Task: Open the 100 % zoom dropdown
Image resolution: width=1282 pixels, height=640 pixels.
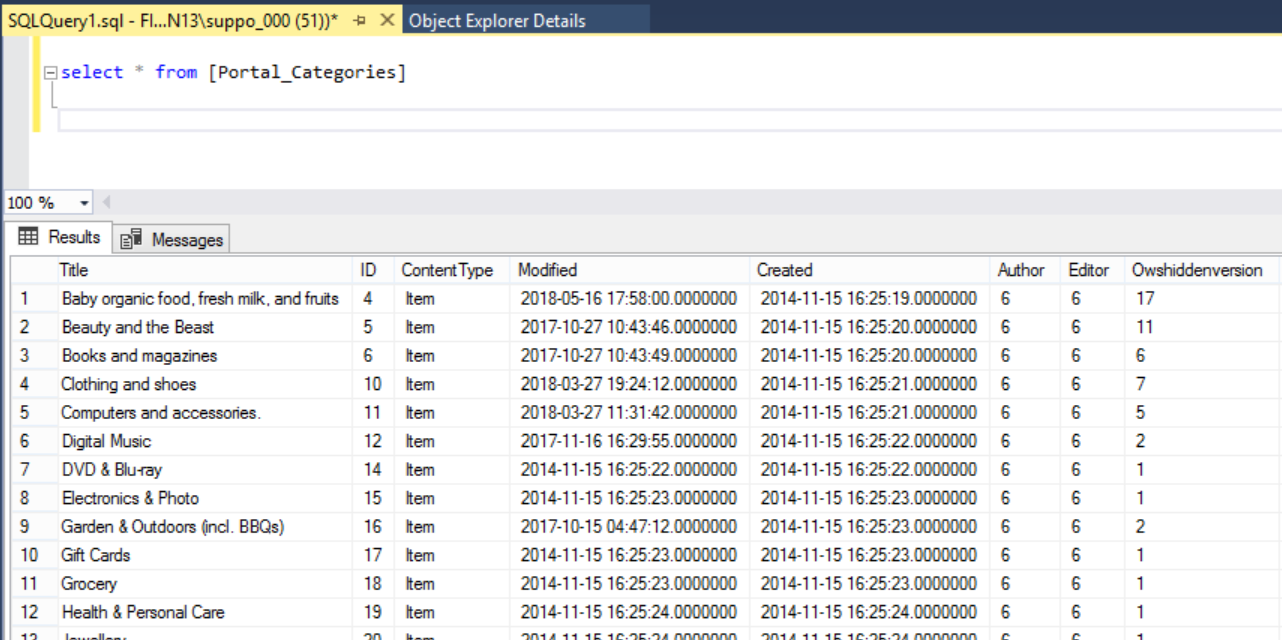Action: coord(84,203)
